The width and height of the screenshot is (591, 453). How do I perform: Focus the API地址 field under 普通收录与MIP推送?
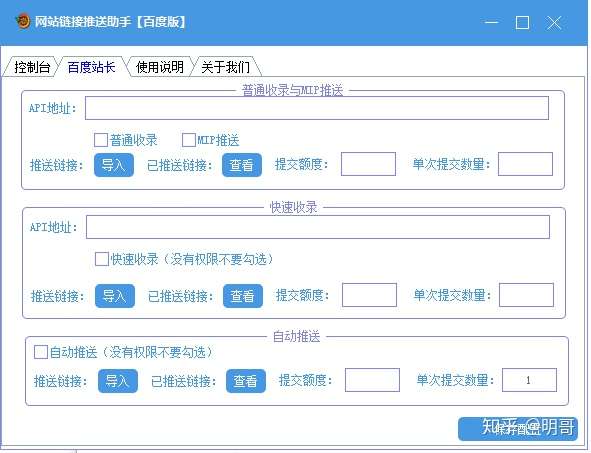click(x=317, y=108)
